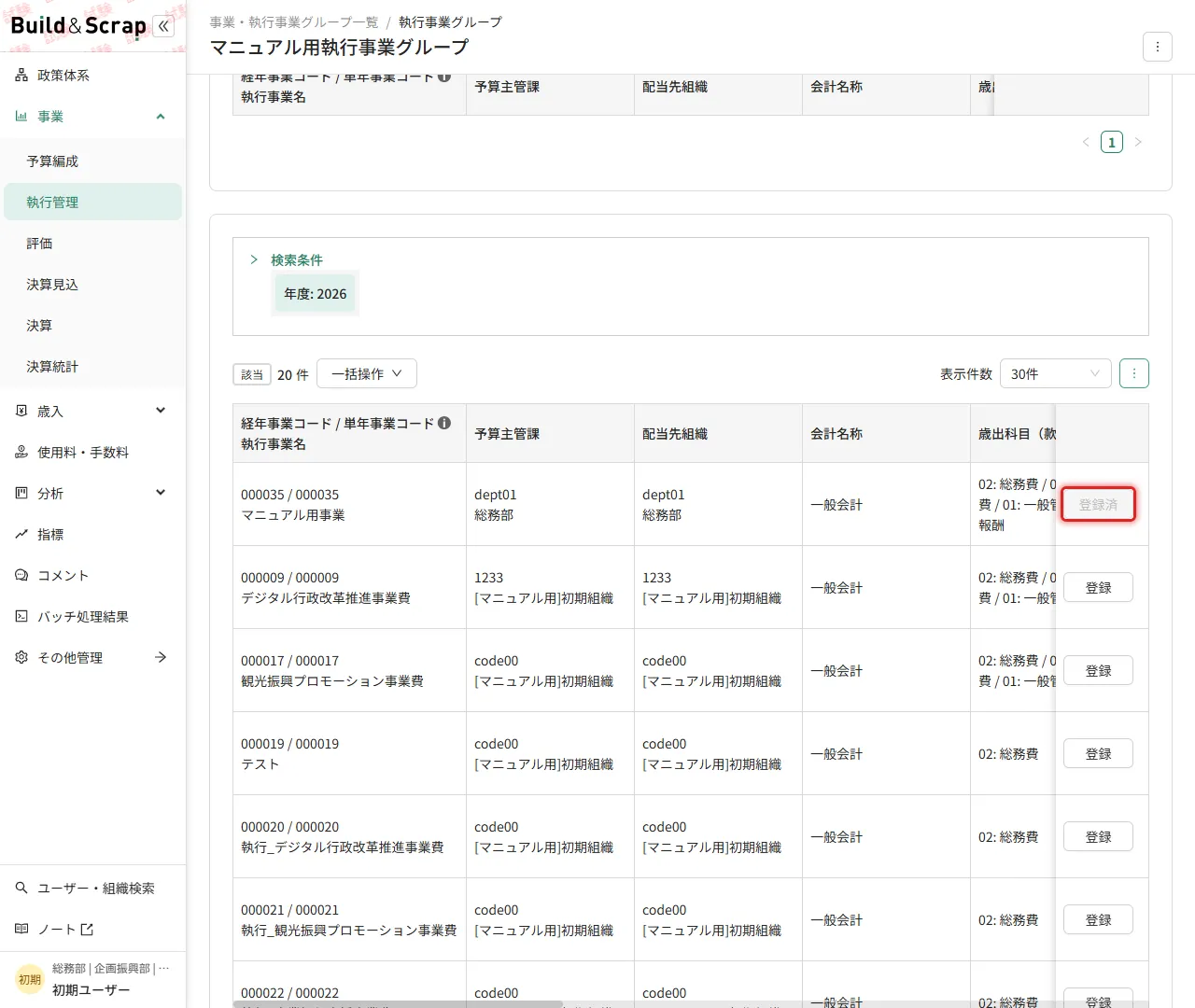The image size is (1195, 1008).
Task: Expand the 歳入 menu section chevron
Action: (161, 411)
